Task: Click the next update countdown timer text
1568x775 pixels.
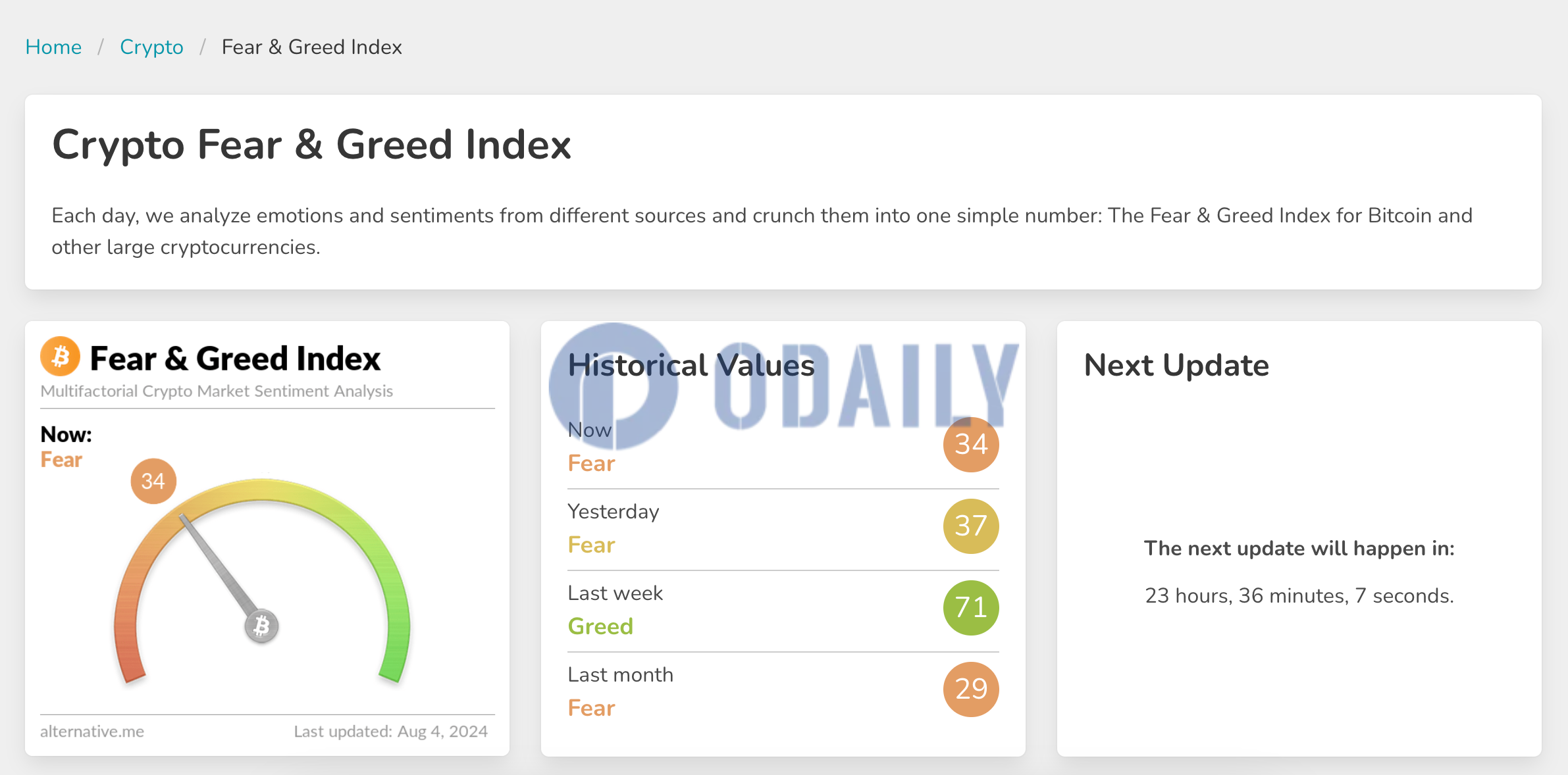Action: tap(1299, 595)
